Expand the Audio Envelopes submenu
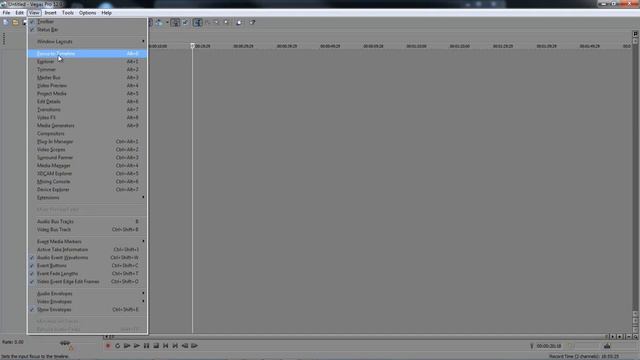The height and width of the screenshot is (360, 640). (x=87, y=293)
